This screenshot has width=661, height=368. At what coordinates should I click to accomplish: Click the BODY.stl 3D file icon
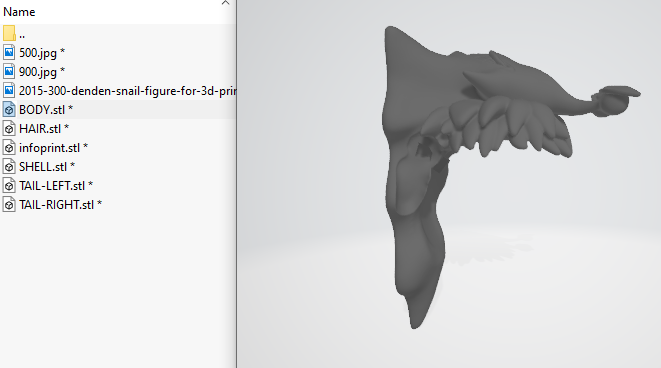click(9, 110)
